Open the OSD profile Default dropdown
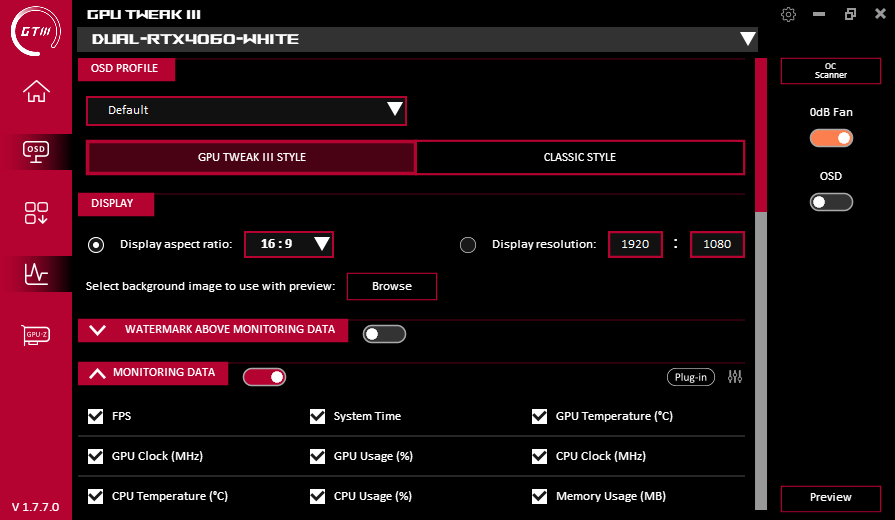Image resolution: width=895 pixels, height=520 pixels. pos(246,110)
